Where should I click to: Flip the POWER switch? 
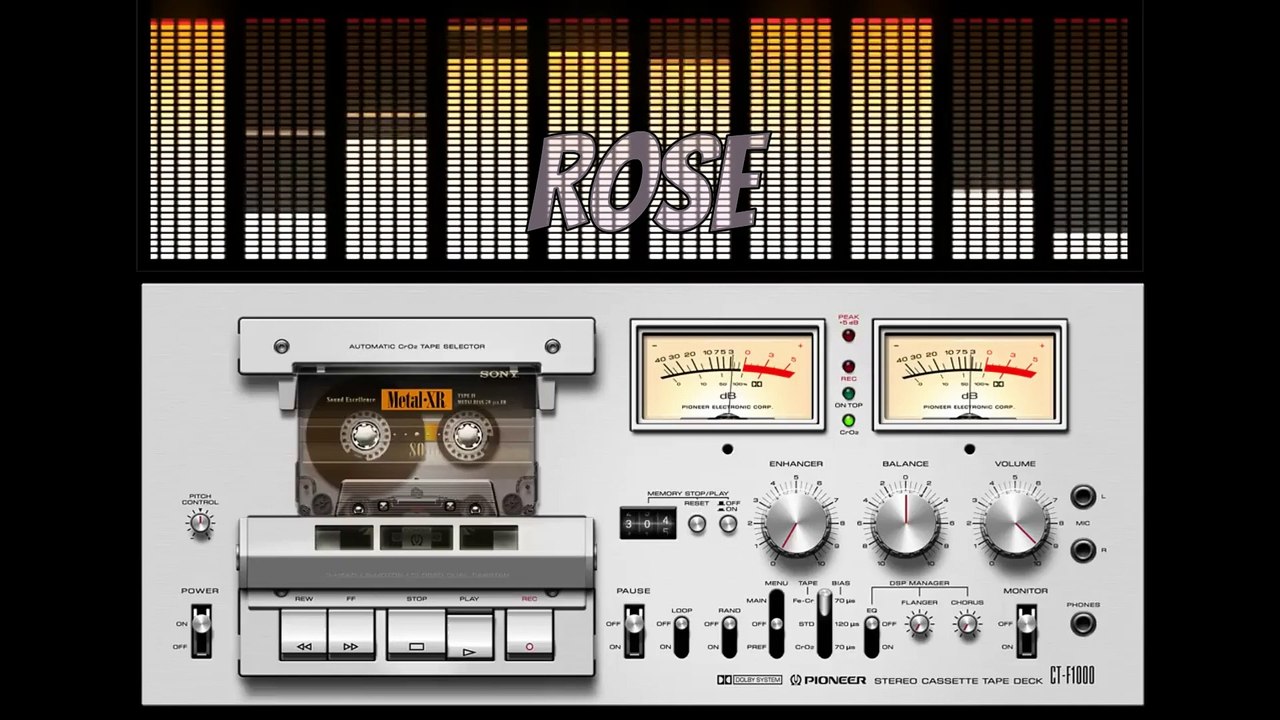point(201,630)
